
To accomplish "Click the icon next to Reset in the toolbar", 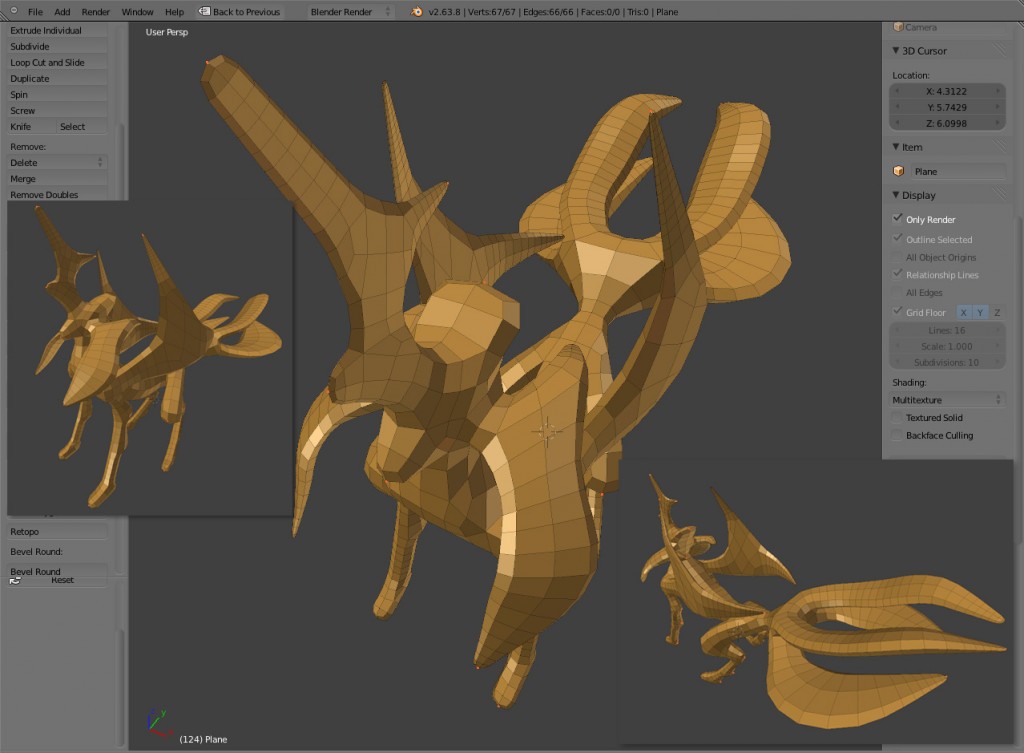I will 14,579.
